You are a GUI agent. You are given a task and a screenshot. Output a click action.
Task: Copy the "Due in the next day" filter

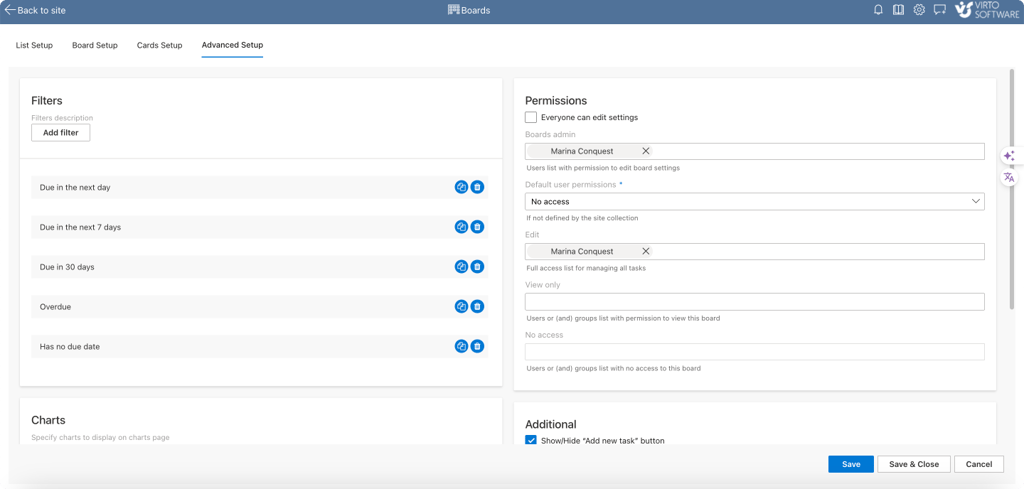coord(461,187)
